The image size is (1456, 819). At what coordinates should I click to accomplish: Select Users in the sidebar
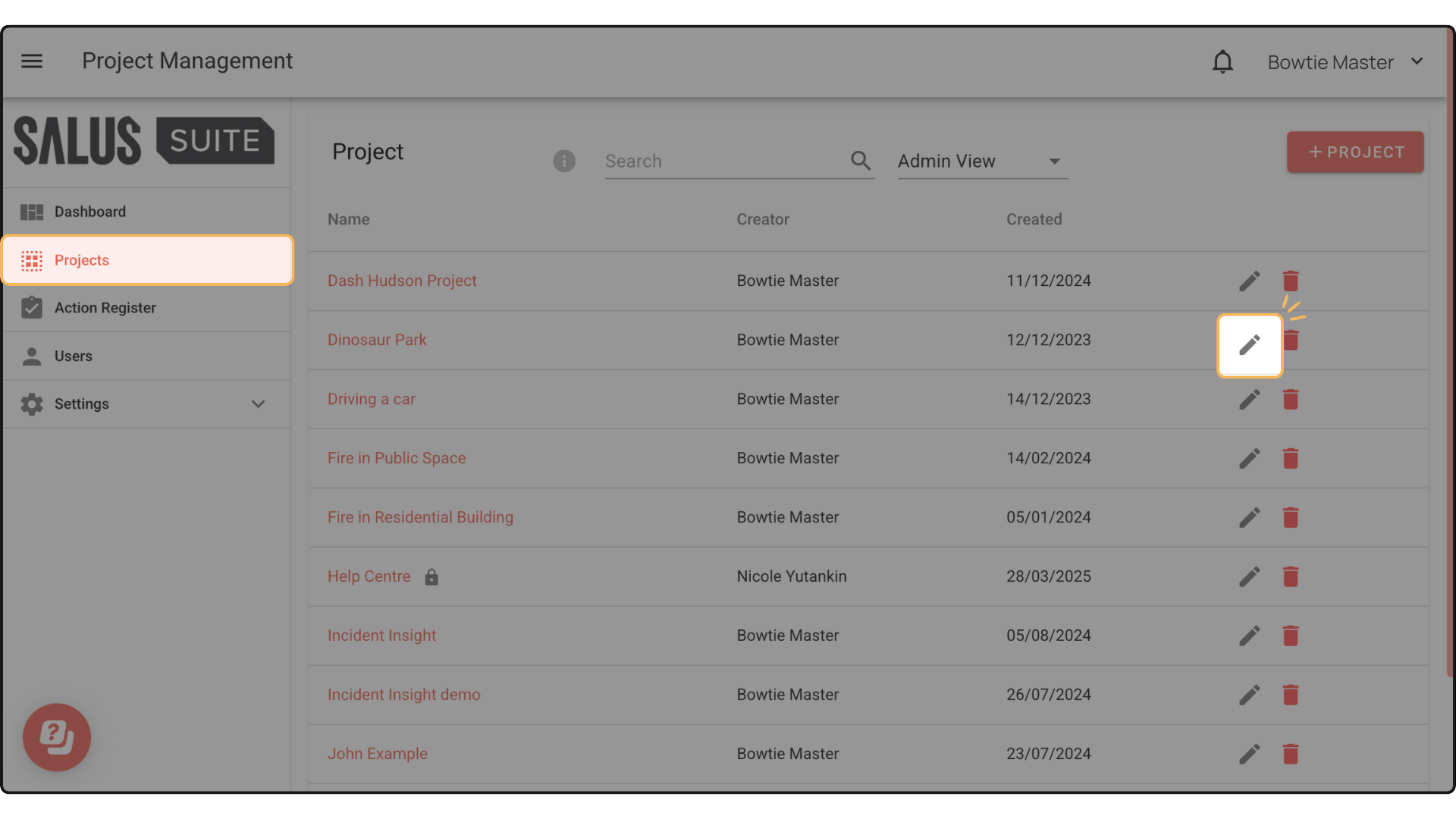coord(74,356)
